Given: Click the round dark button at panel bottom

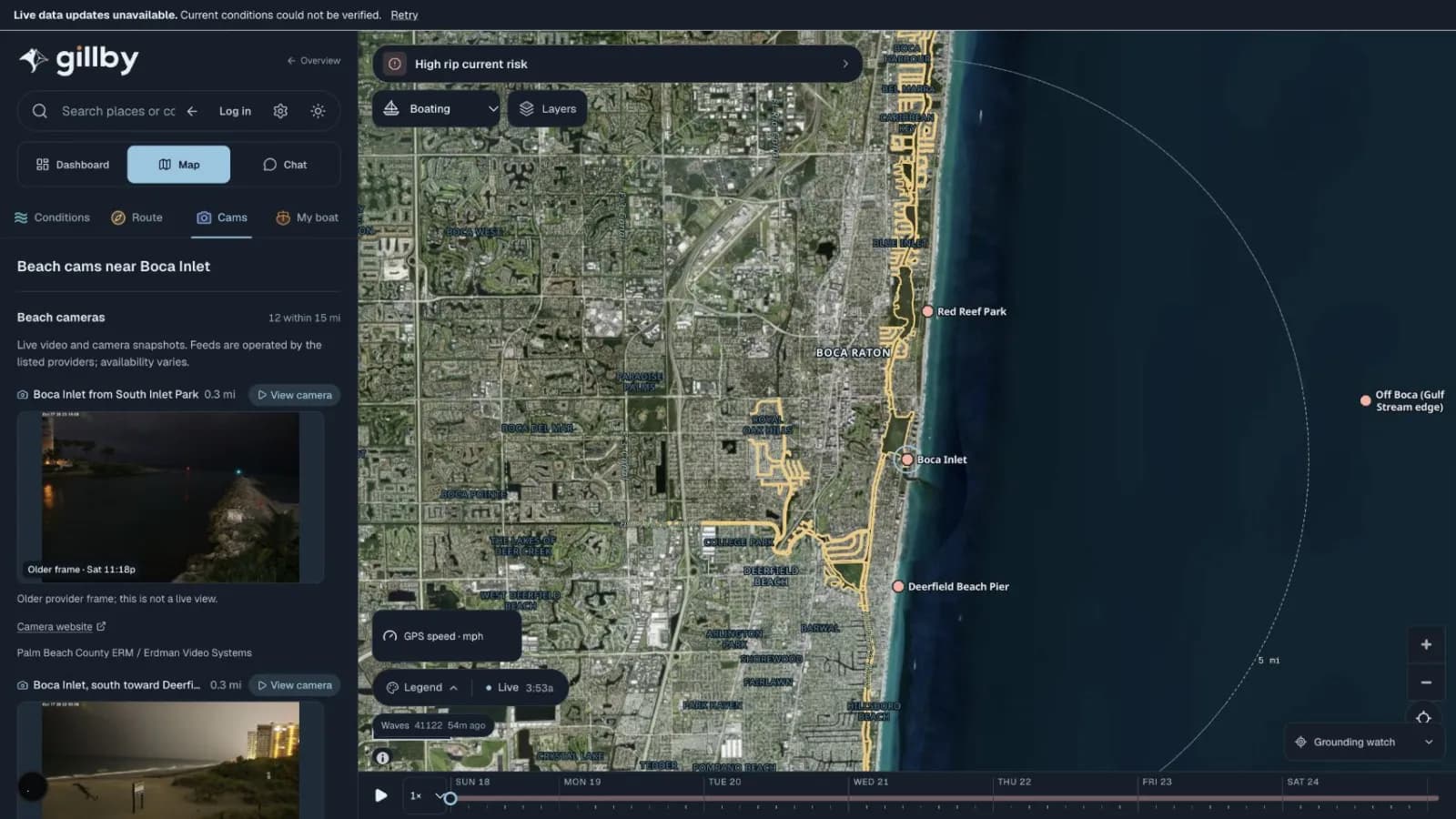Looking at the screenshot, I should point(32,786).
